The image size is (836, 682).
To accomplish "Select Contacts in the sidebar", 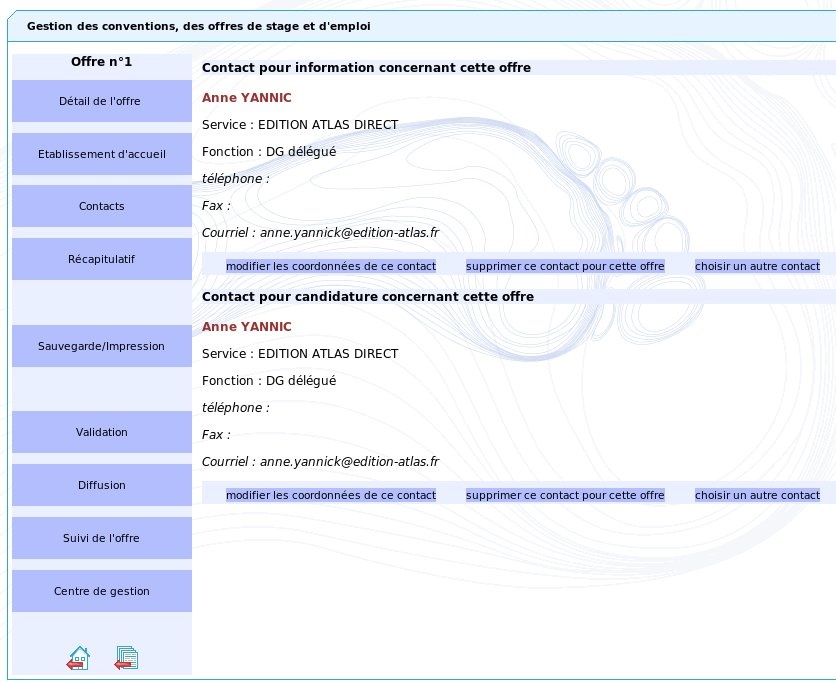I will click(101, 206).
